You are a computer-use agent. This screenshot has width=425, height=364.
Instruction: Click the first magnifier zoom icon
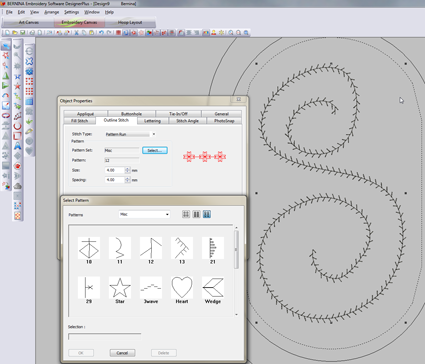(231, 33)
